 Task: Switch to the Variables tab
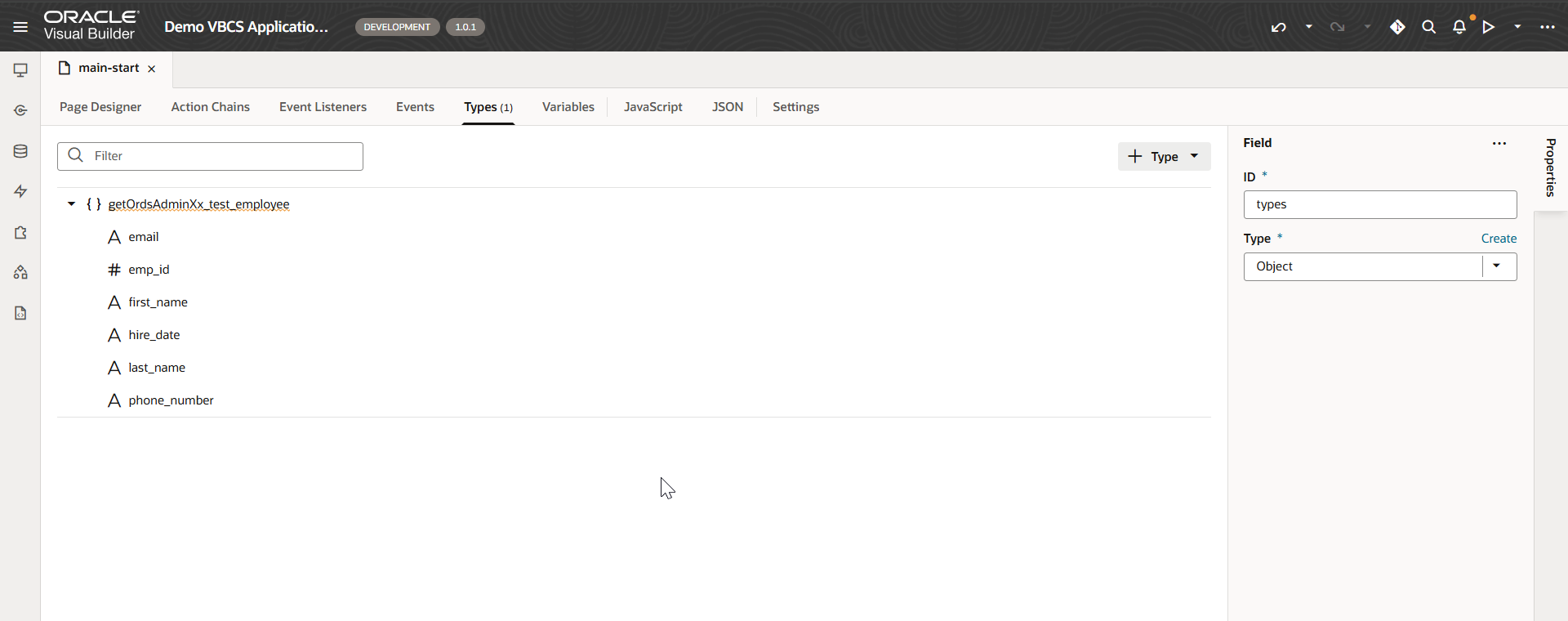(x=568, y=107)
